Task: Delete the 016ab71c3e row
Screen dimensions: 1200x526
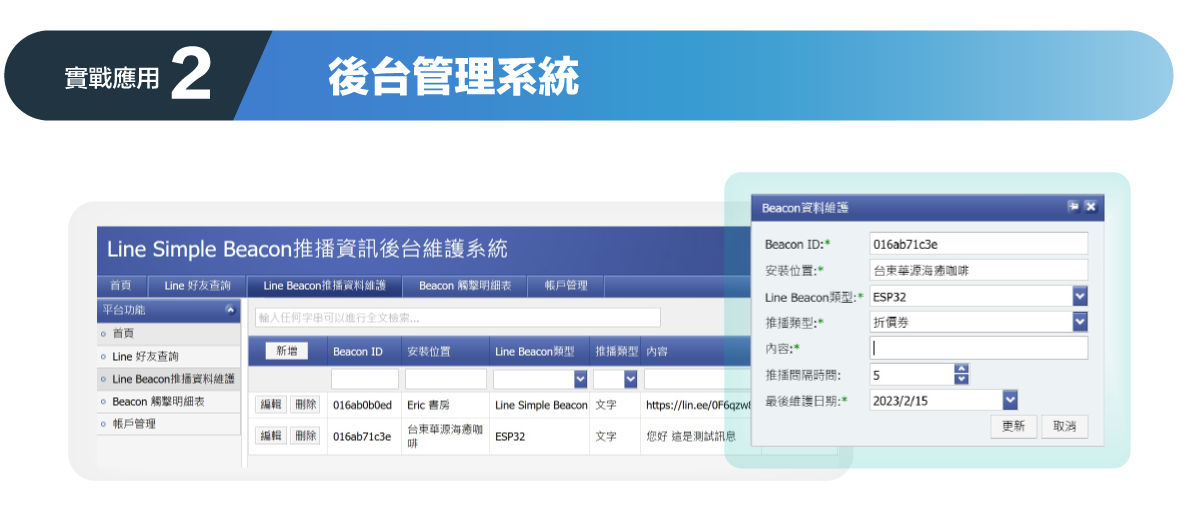Action: click(305, 436)
